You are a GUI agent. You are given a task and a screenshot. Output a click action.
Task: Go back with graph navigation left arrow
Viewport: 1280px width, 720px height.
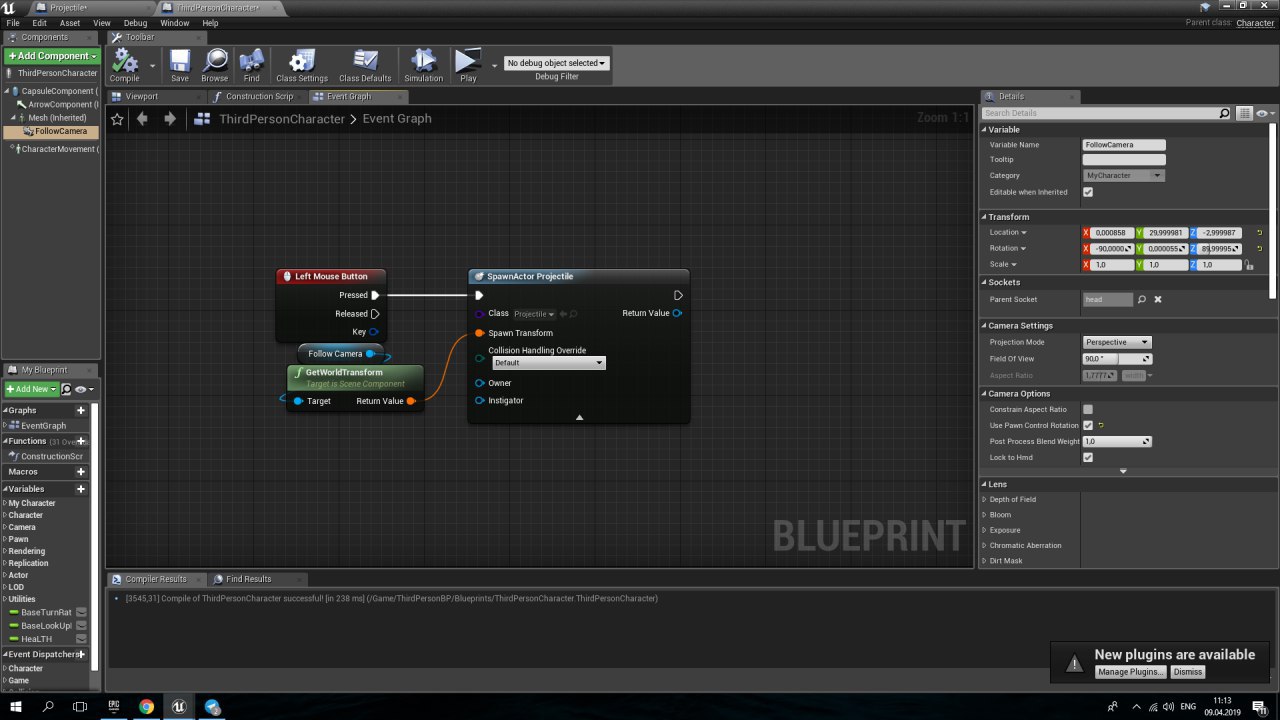[x=142, y=119]
